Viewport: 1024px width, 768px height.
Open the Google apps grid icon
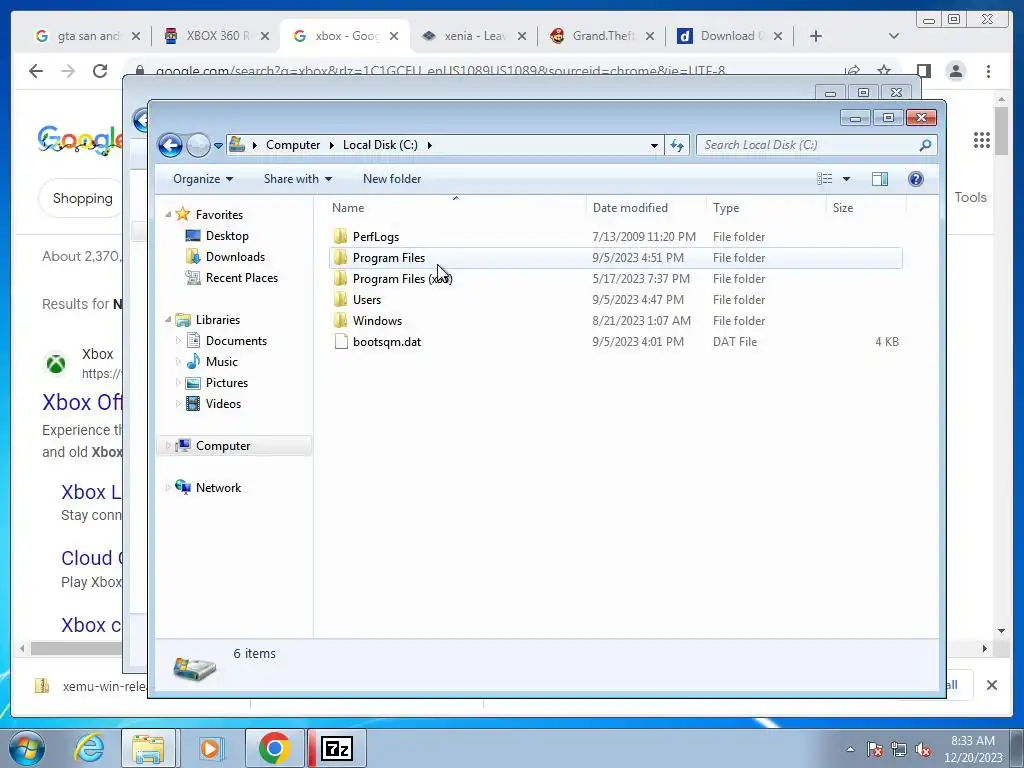(982, 140)
